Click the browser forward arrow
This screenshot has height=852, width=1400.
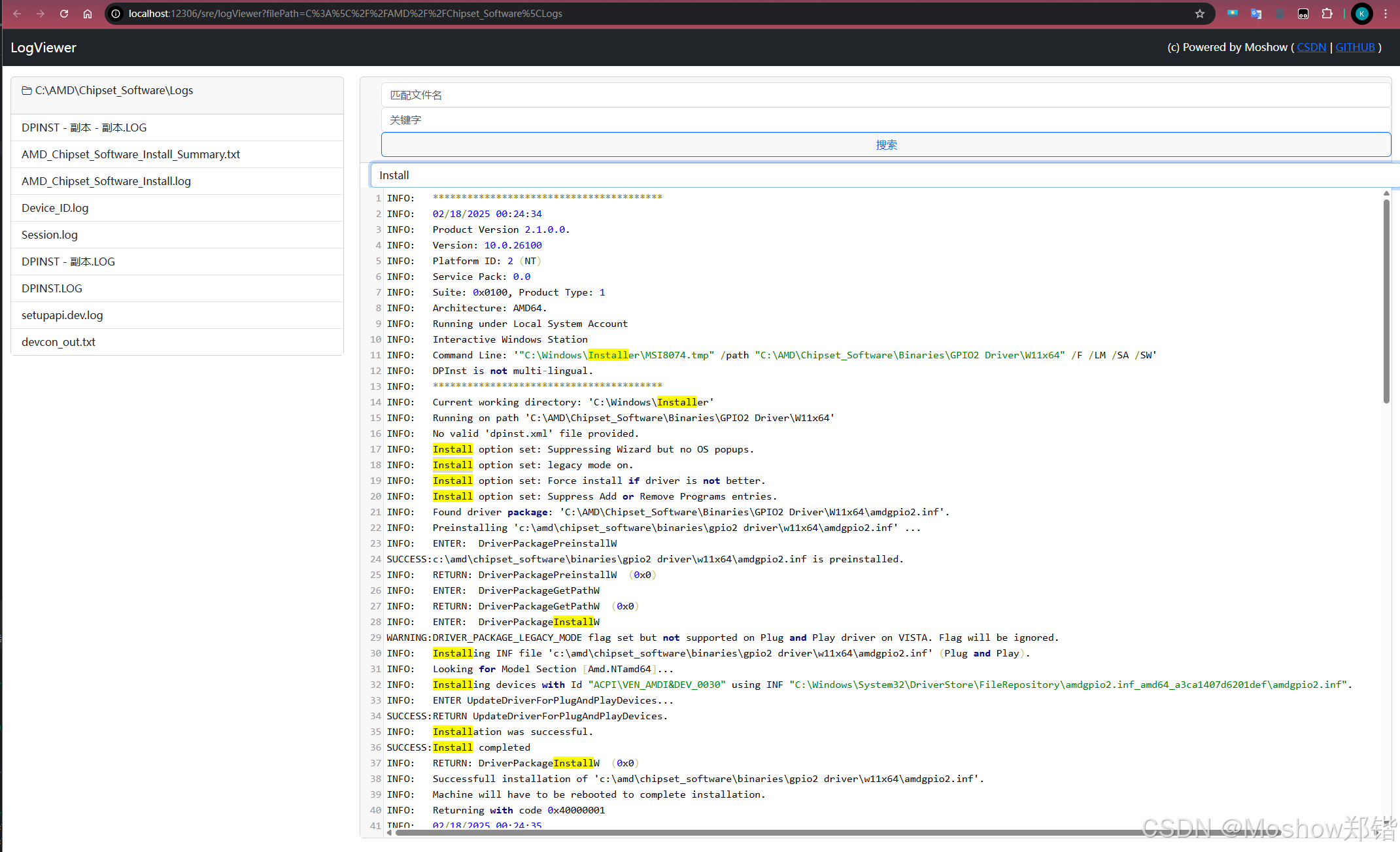pos(41,14)
